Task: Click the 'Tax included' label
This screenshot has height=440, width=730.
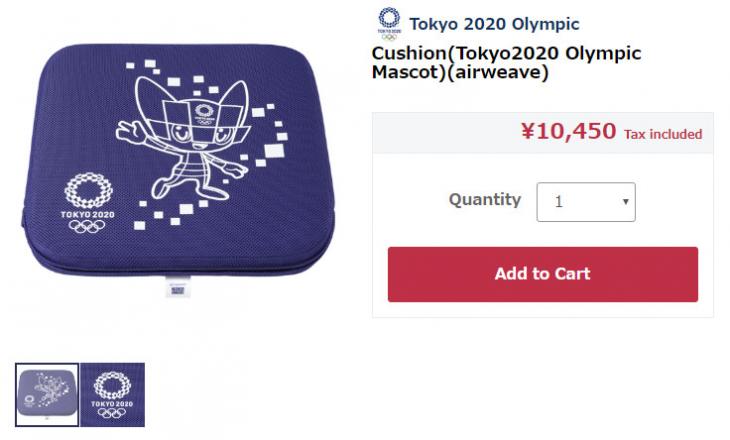Action: tap(663, 134)
